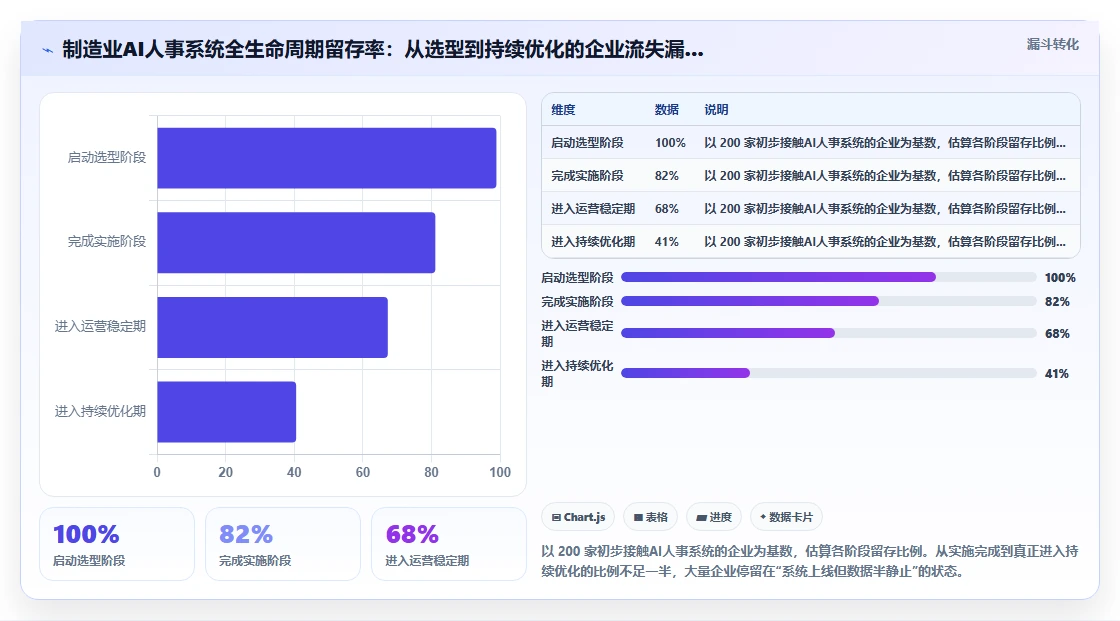
Task: Click the 进入持续优化期 label on the chart axis
Action: 100,411
